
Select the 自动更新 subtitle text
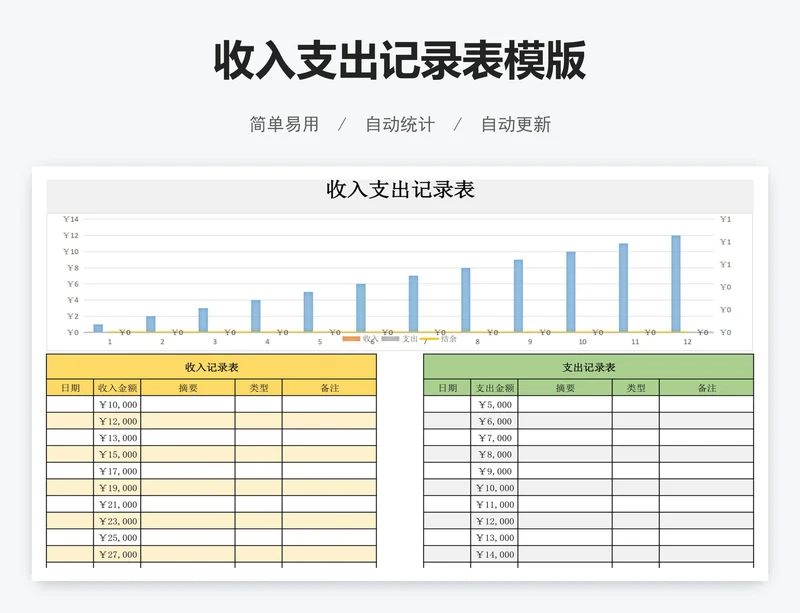click(516, 124)
